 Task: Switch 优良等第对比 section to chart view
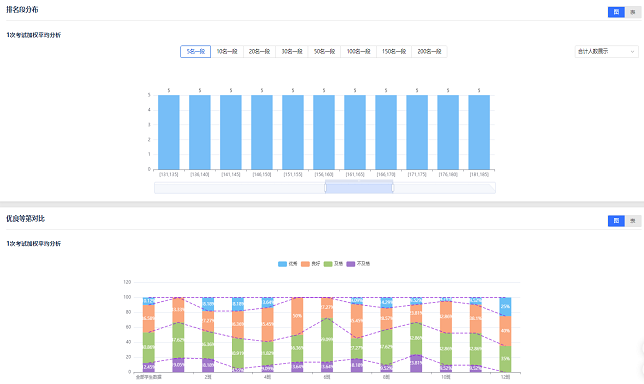616,221
